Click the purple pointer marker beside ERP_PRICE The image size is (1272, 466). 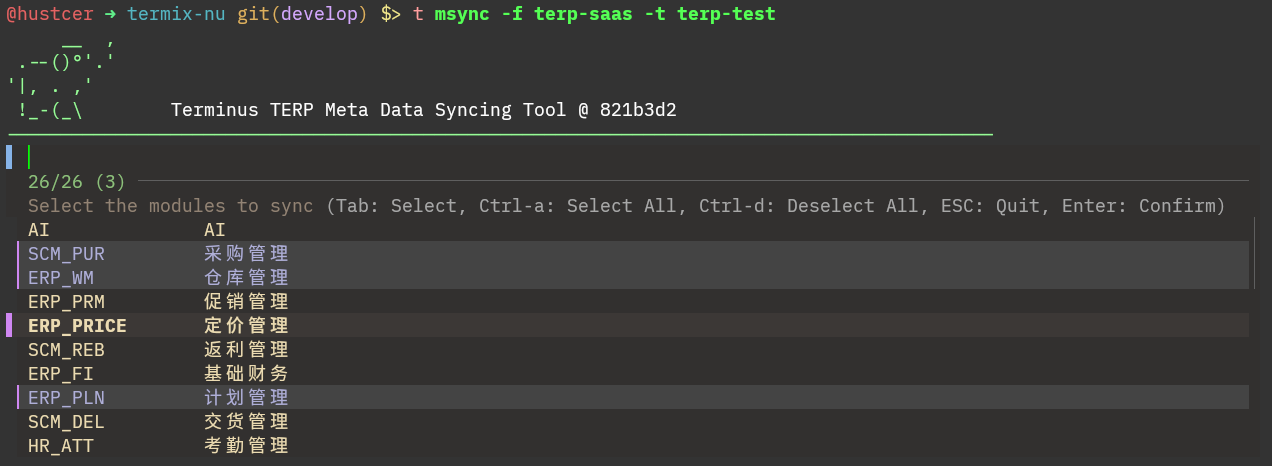(x=9, y=325)
